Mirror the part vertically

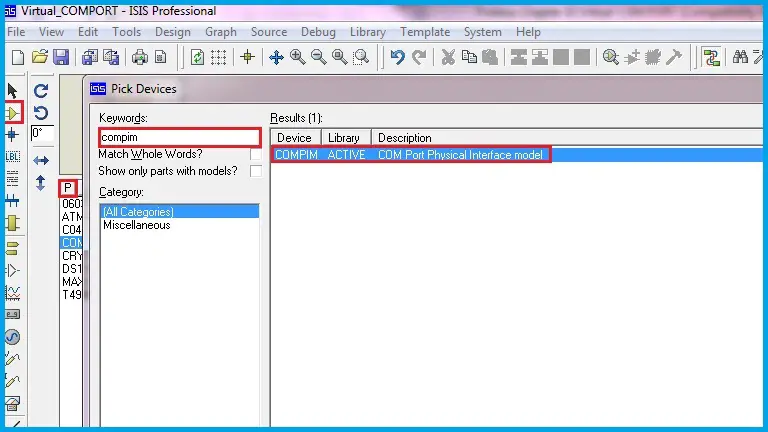click(x=41, y=183)
